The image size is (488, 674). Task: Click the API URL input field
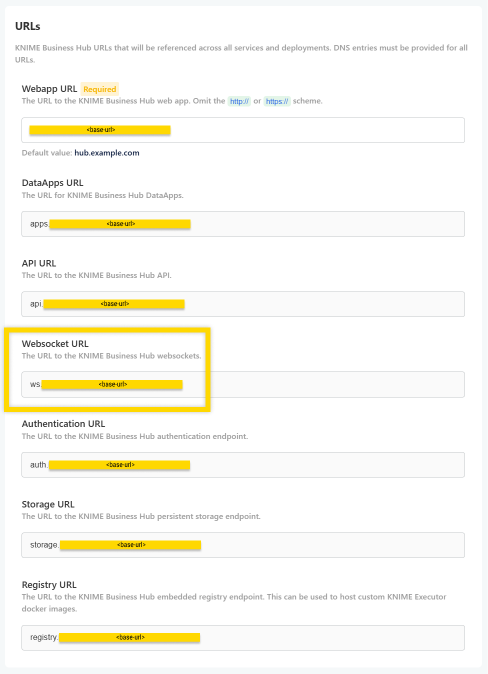243,304
